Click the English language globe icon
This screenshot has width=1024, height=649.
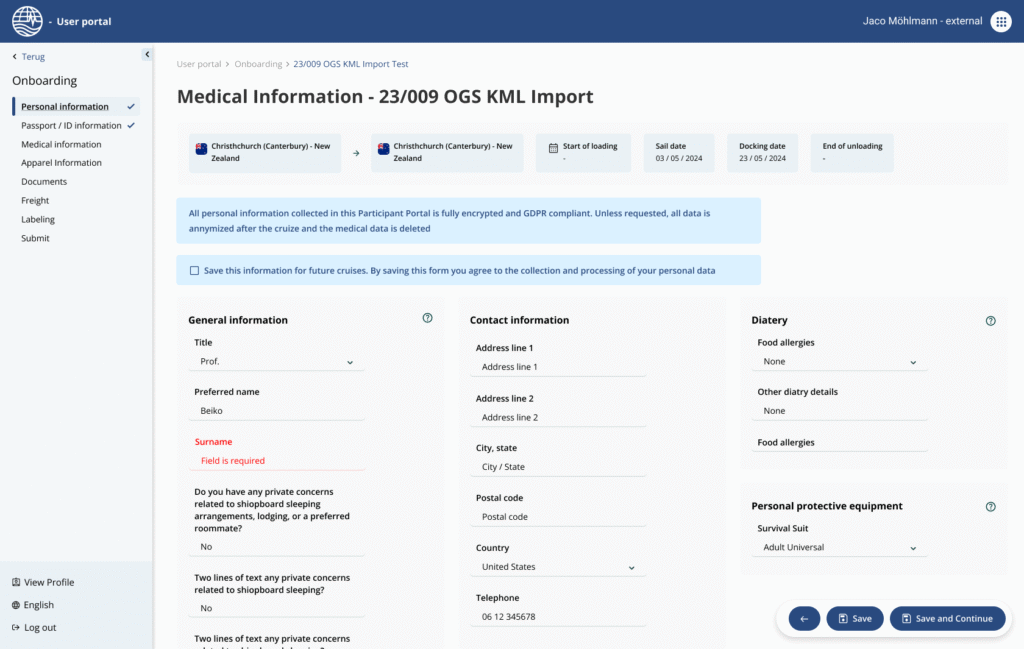14,605
